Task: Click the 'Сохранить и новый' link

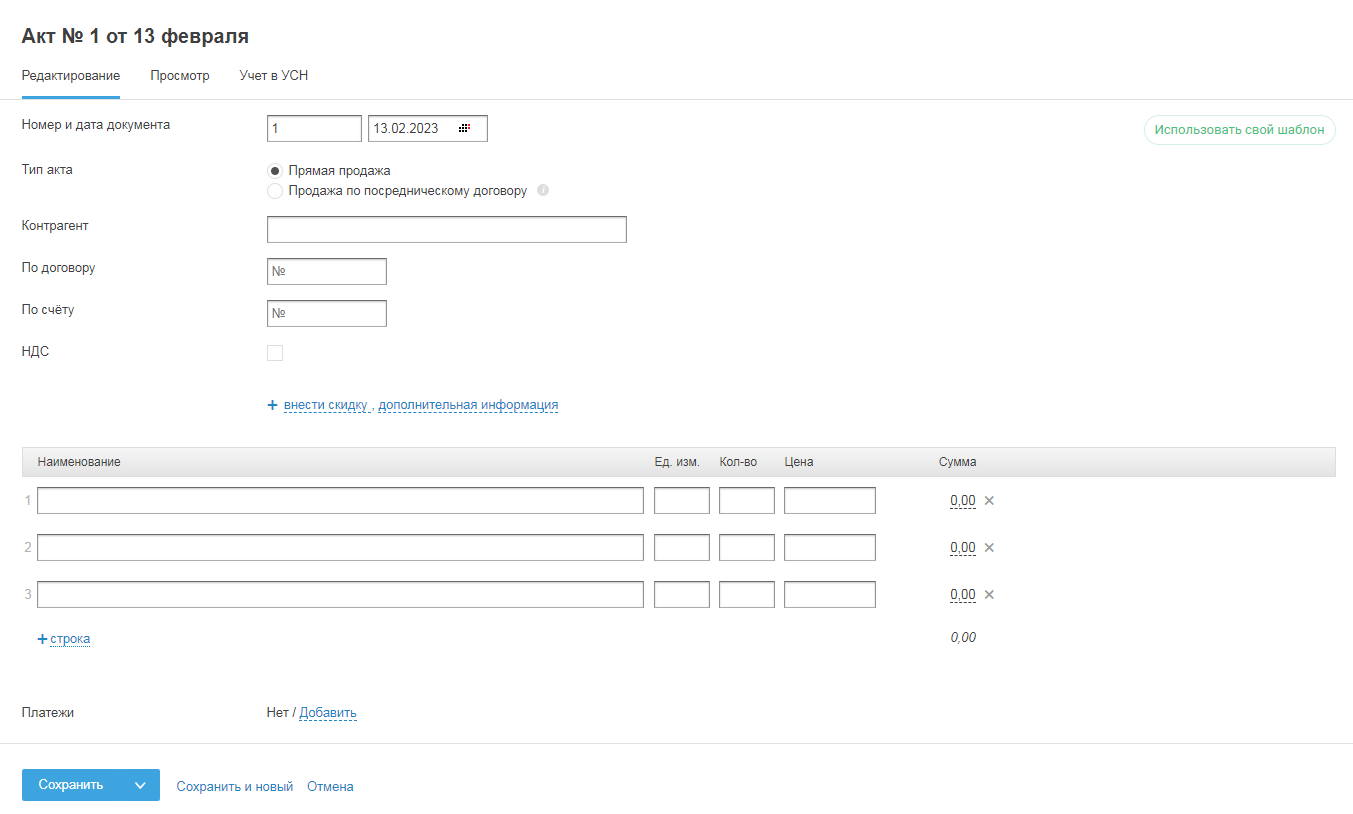Action: 235,787
